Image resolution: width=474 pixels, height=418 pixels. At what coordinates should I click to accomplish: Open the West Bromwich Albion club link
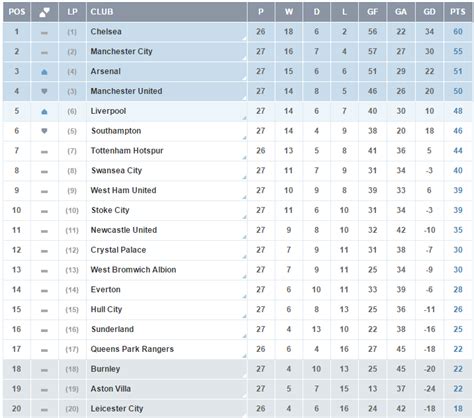pyautogui.click(x=133, y=270)
